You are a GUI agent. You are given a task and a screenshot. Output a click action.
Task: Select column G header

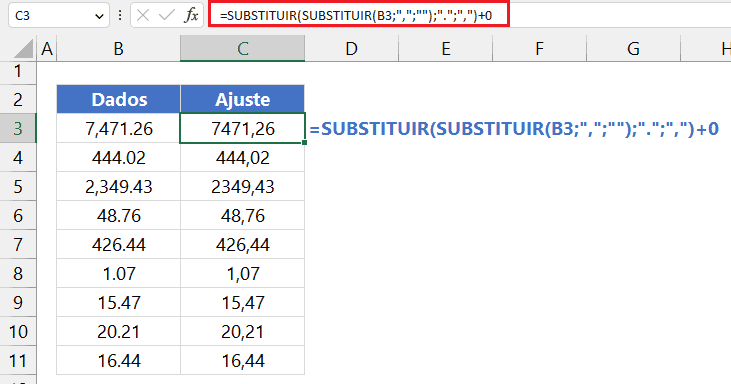click(633, 48)
